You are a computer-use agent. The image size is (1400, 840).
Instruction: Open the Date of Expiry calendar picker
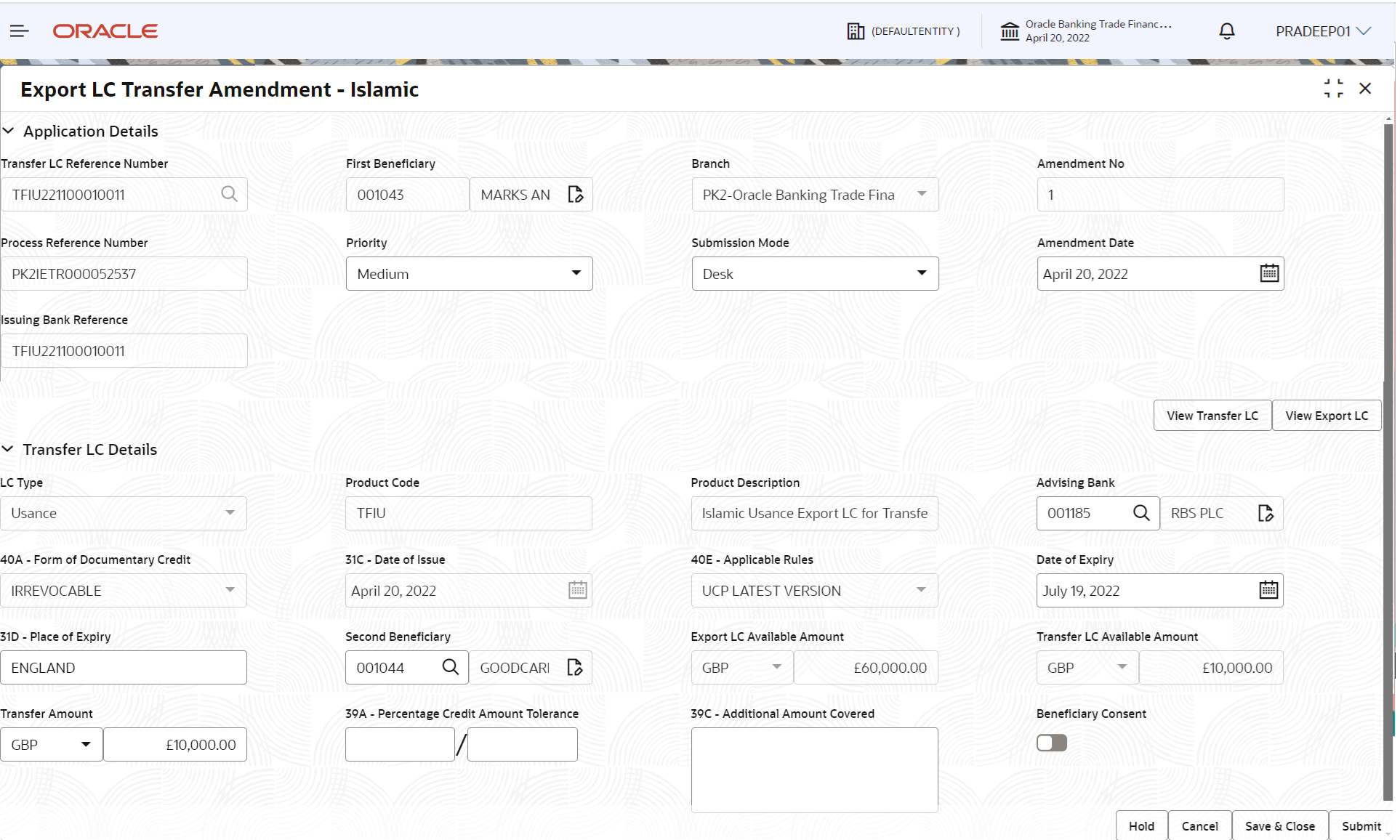1268,590
